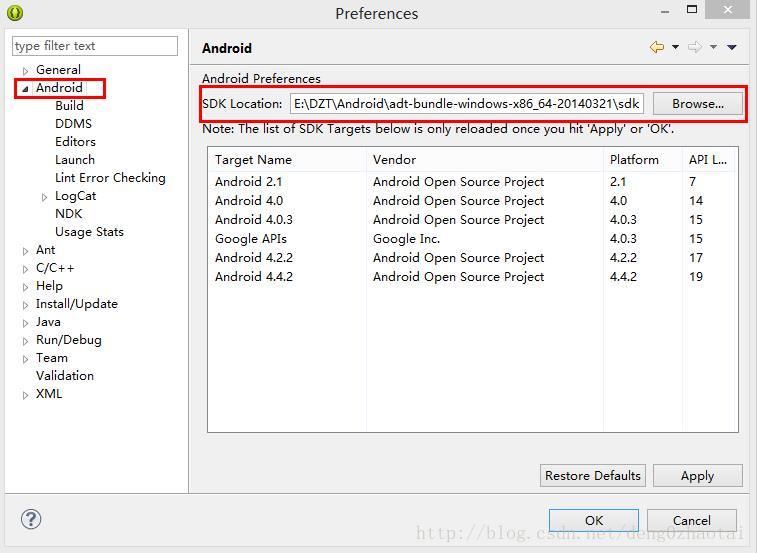This screenshot has height=553, width=757.
Task: Open the Editors preferences page
Action: point(75,142)
